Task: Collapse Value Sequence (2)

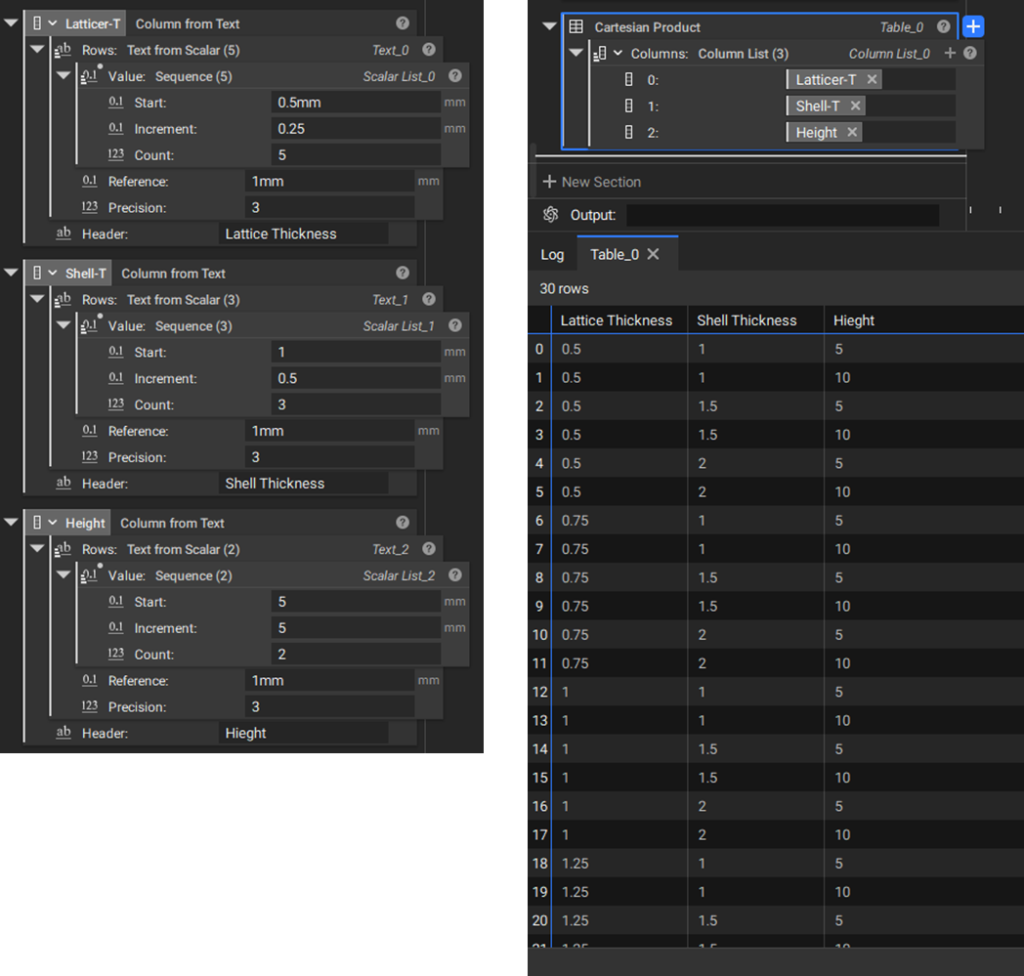Action: (63, 574)
